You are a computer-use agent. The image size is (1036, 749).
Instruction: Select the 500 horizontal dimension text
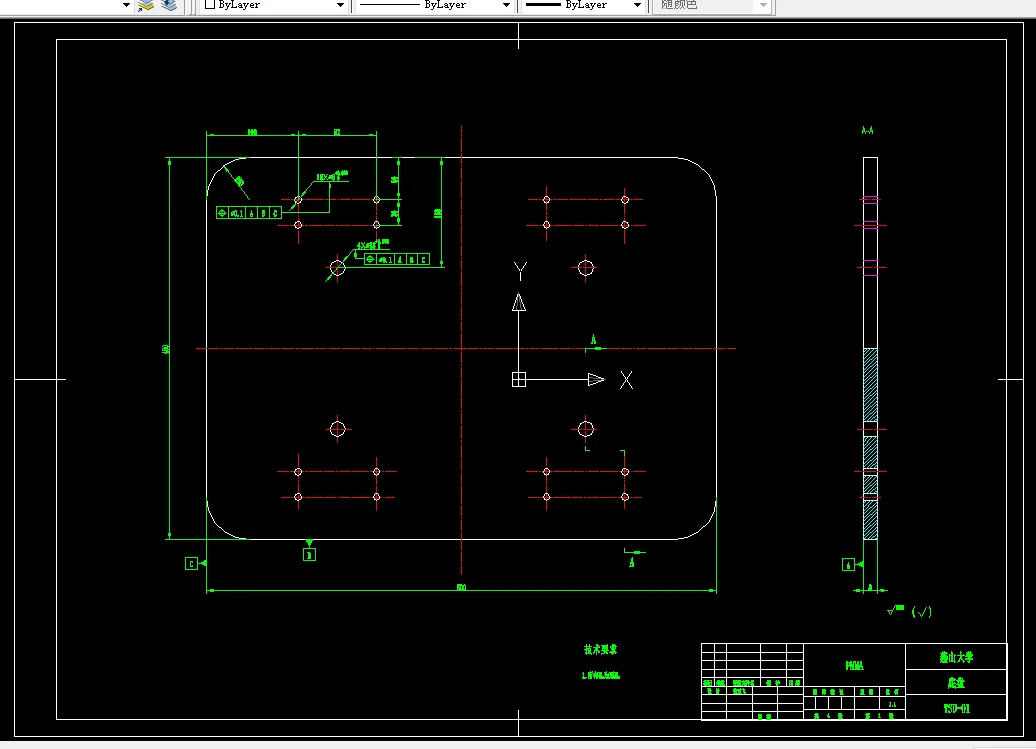tap(461, 587)
